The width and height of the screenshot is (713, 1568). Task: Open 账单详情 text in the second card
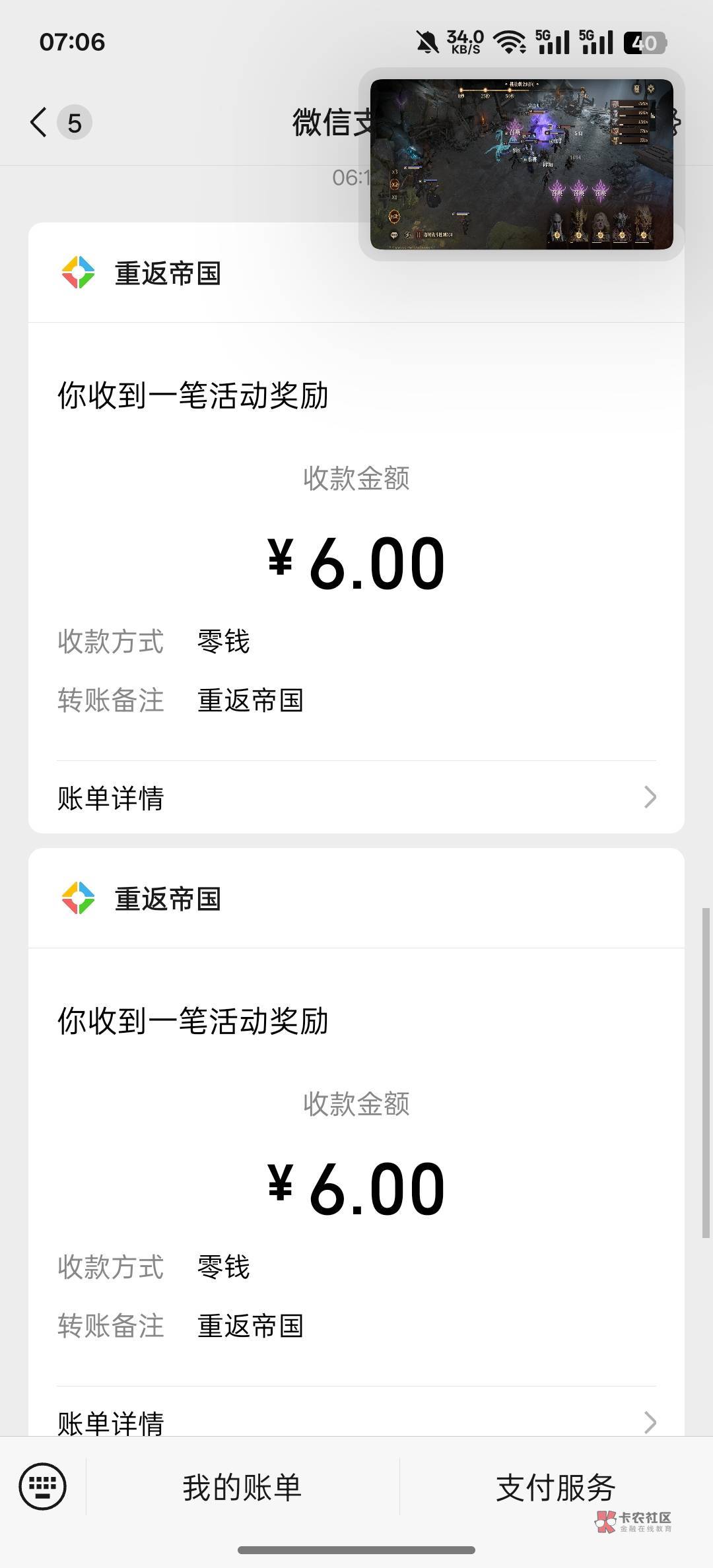pos(111,1423)
